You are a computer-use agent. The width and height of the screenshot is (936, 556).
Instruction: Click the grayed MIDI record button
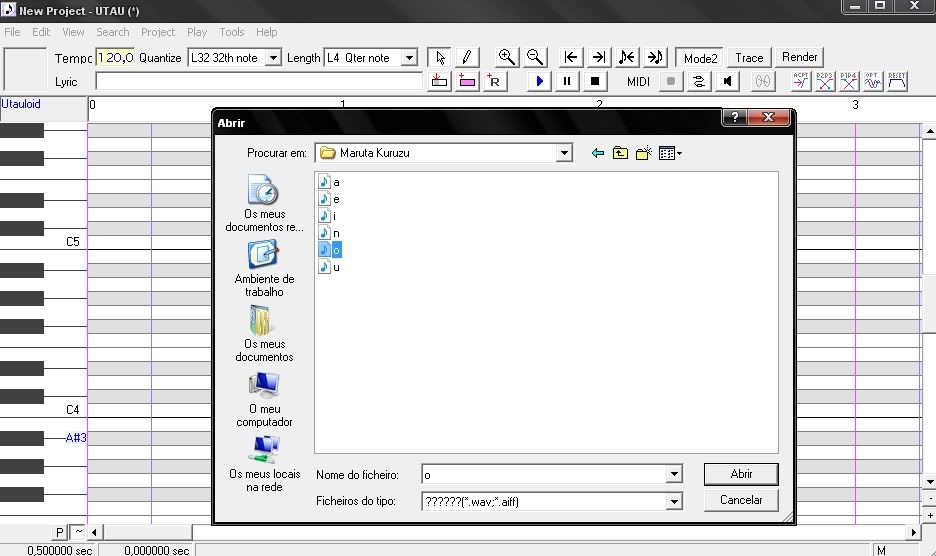(x=671, y=81)
